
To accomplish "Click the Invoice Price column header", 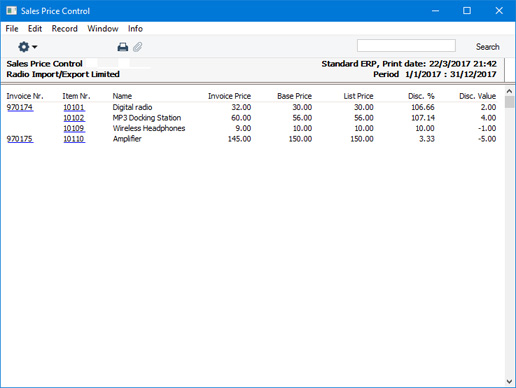I will tap(229, 96).
